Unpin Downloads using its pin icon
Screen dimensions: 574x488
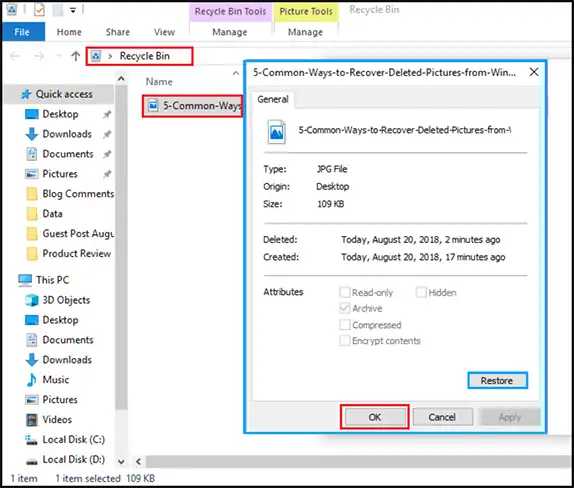coord(107,134)
